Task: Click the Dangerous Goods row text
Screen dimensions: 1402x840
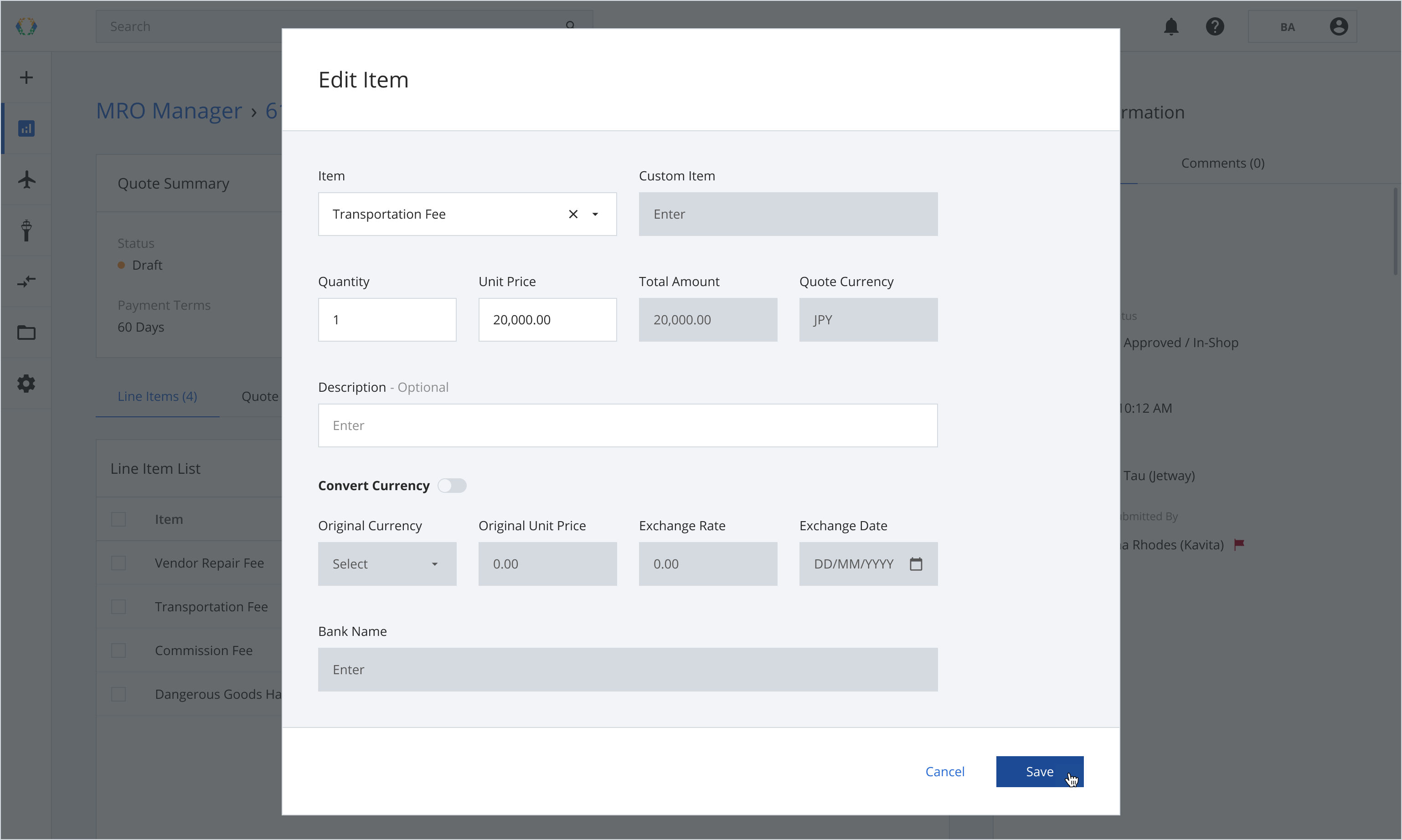Action: tap(218, 694)
